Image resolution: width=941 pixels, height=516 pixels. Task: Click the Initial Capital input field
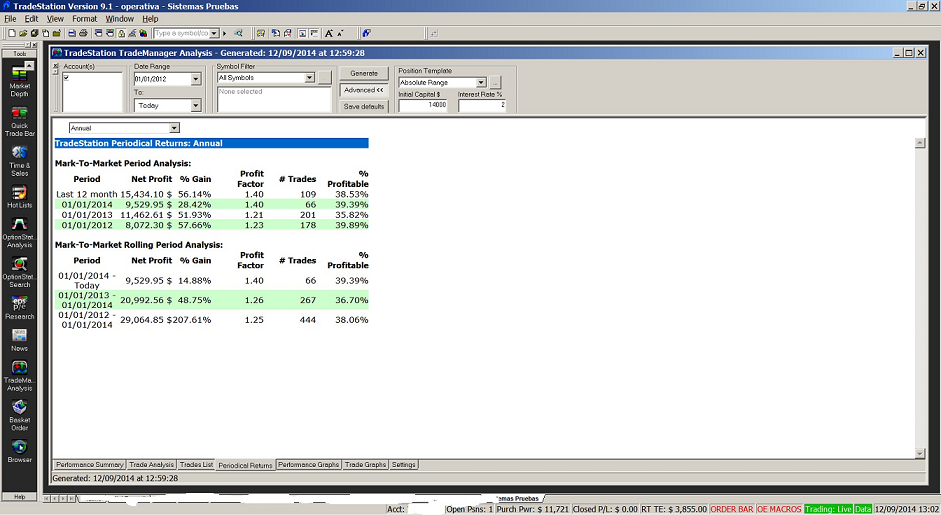[423, 105]
